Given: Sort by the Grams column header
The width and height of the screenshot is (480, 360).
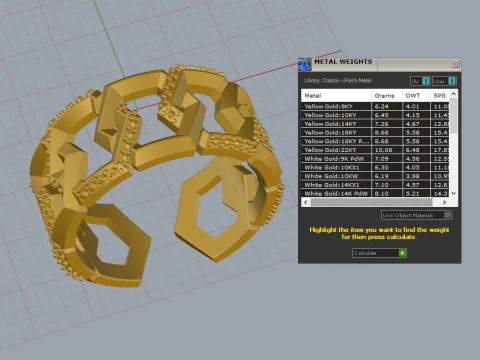Looking at the screenshot, I should [387, 96].
